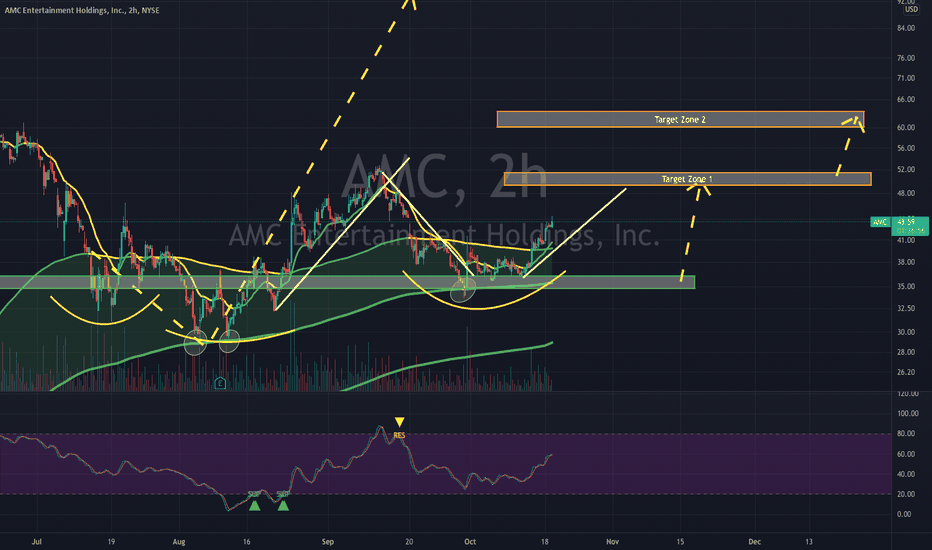The image size is (932, 550).
Task: Click the yellow RES triangle marker
Action: (x=399, y=422)
